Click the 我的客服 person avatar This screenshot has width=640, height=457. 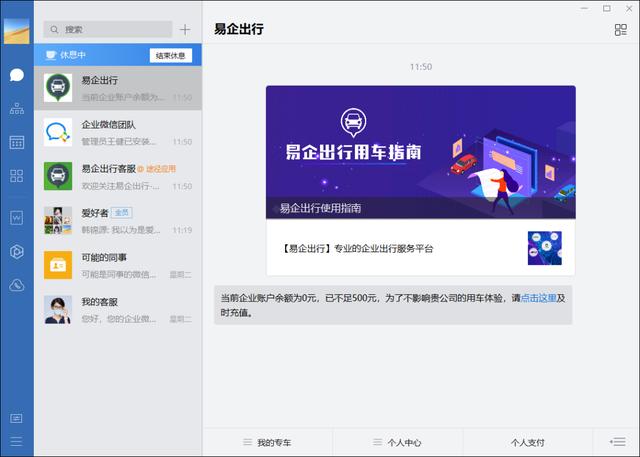coord(58,310)
